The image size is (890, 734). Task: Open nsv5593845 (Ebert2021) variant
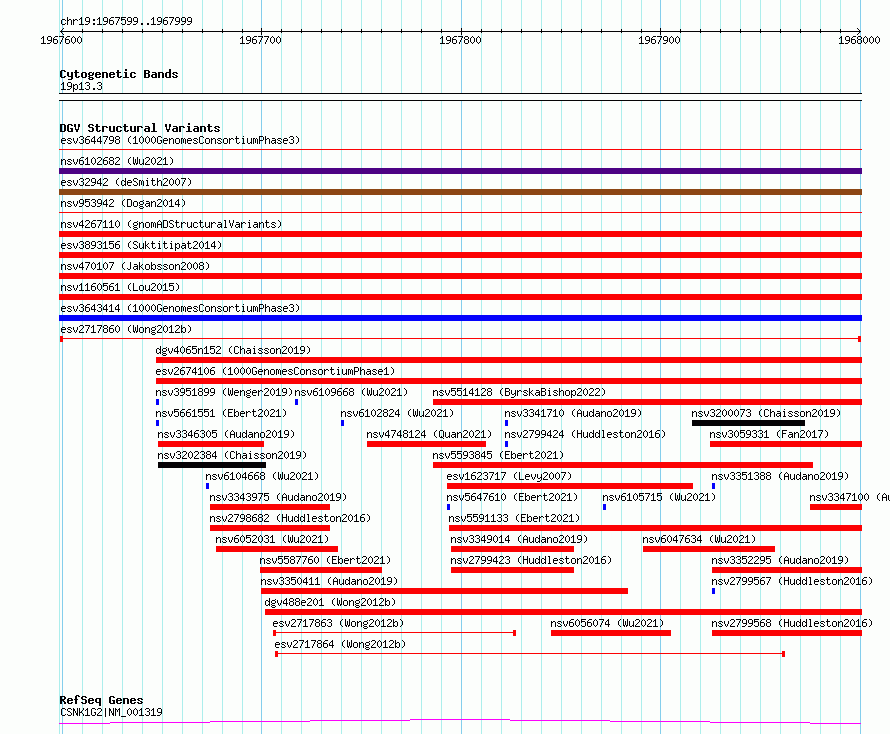[498, 455]
